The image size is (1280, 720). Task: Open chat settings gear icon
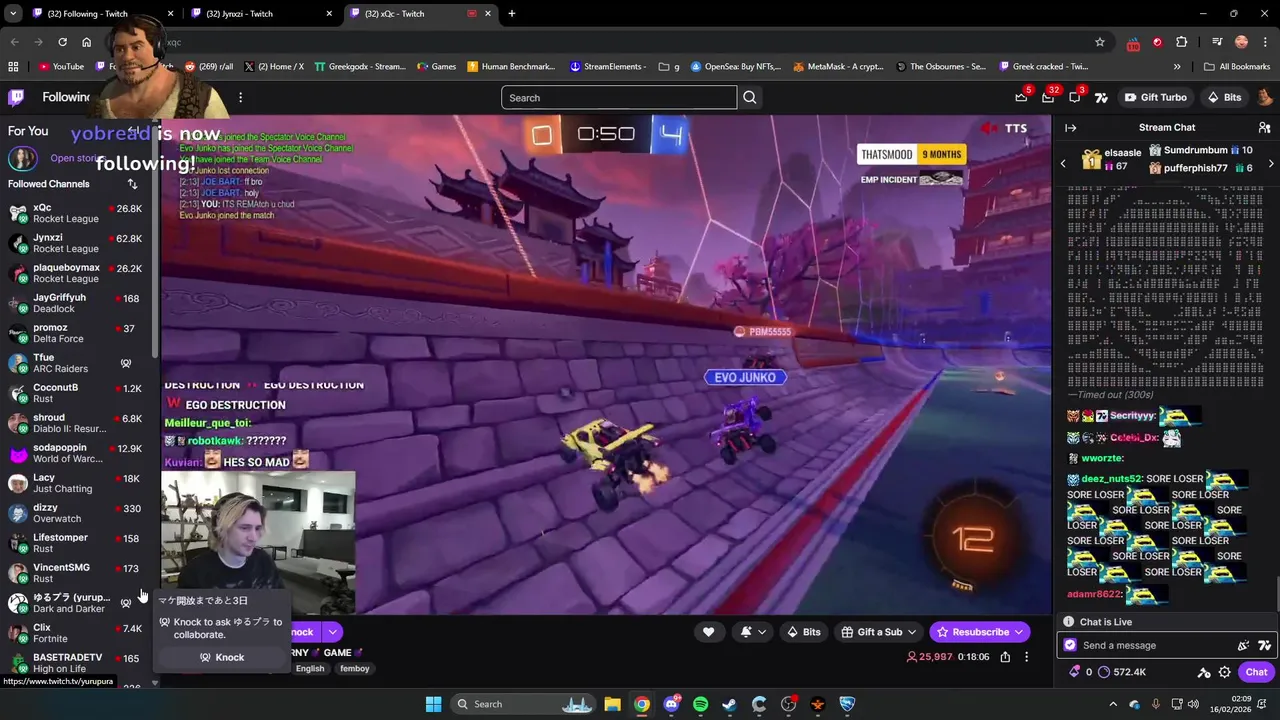1224,672
